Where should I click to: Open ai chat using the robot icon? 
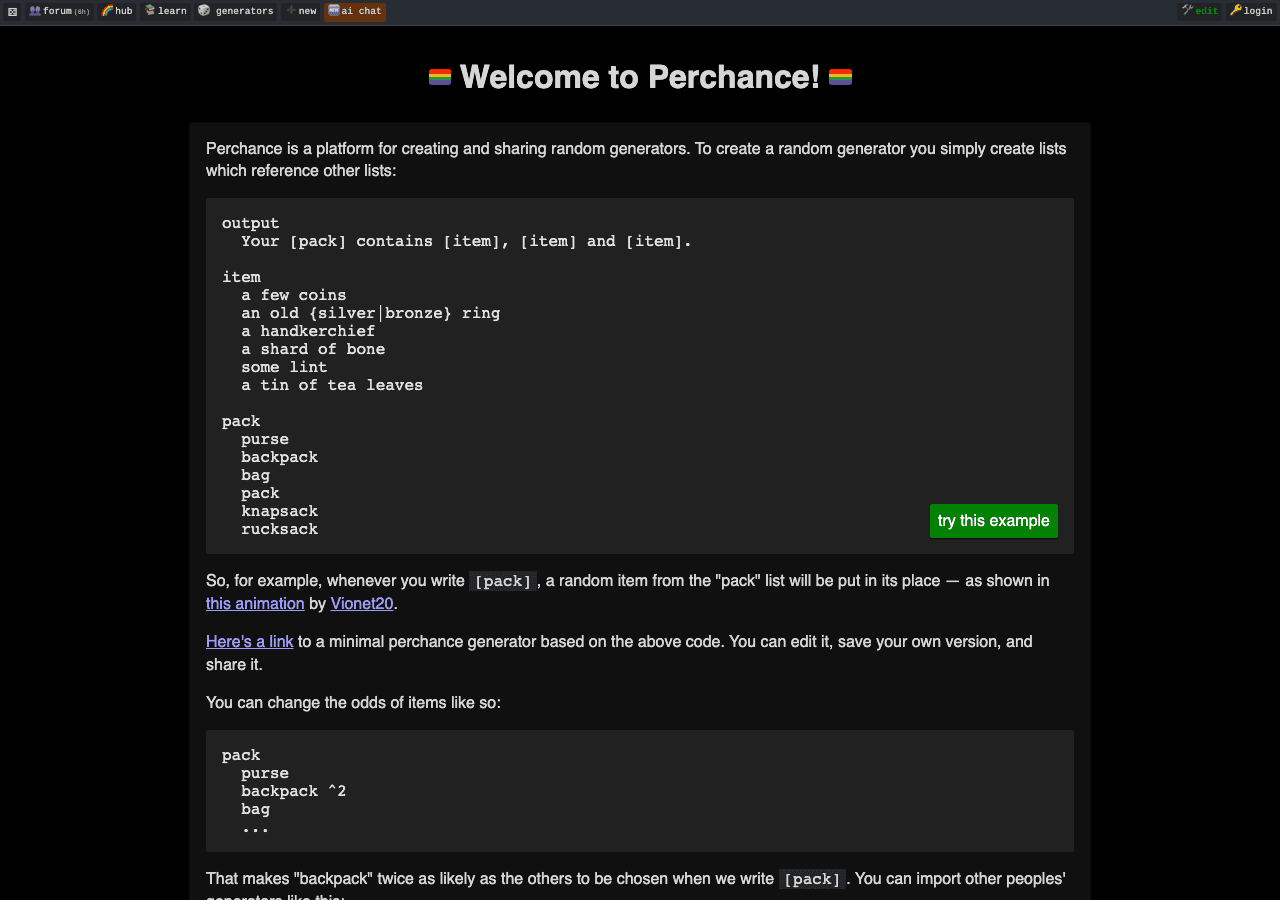[x=337, y=11]
